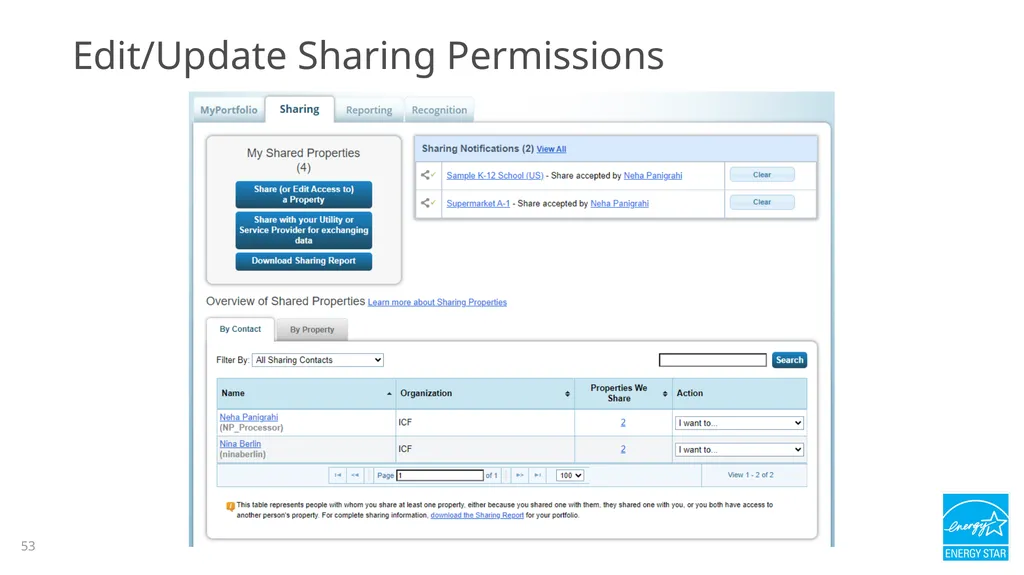
Task: Open Supermarket A-1 property link
Action: [478, 203]
